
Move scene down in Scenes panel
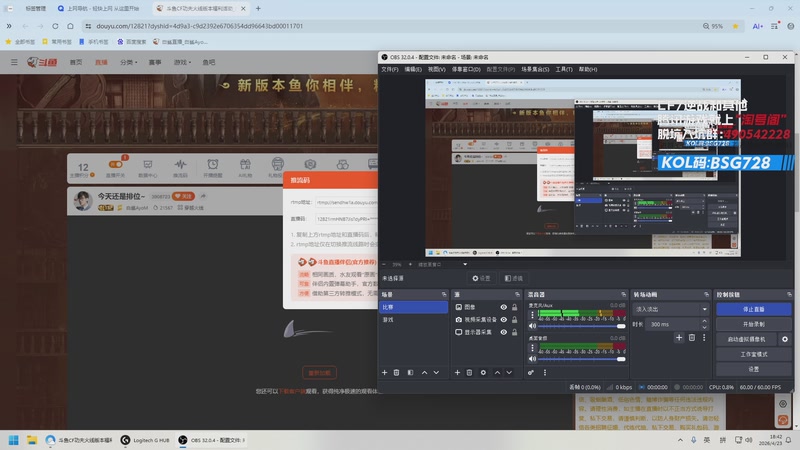[436, 372]
